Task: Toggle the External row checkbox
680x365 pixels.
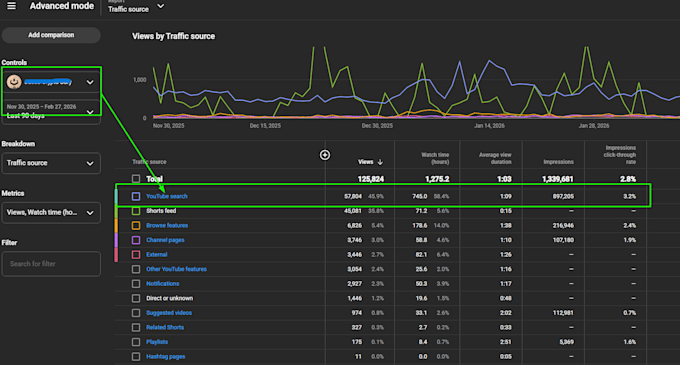Action: tap(136, 254)
